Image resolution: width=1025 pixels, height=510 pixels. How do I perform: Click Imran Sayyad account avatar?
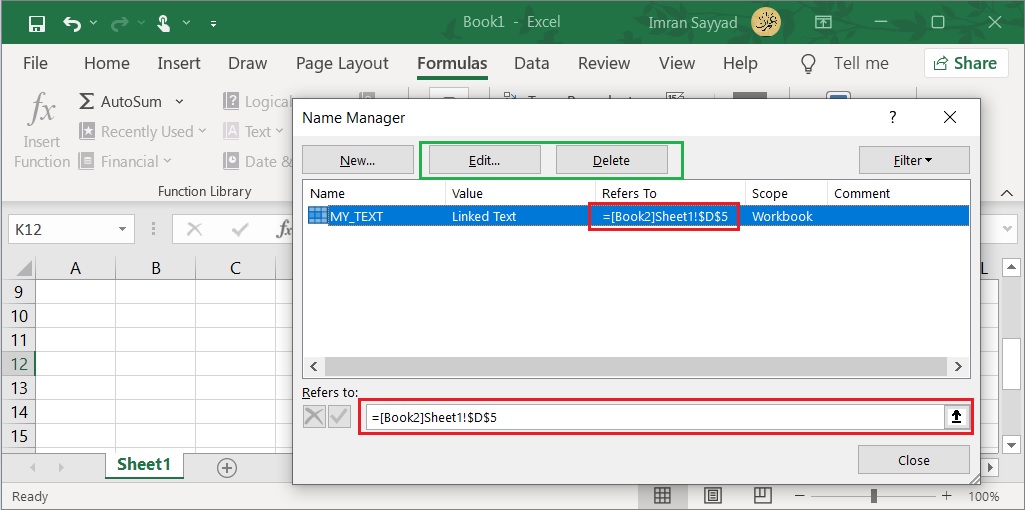click(x=765, y=22)
